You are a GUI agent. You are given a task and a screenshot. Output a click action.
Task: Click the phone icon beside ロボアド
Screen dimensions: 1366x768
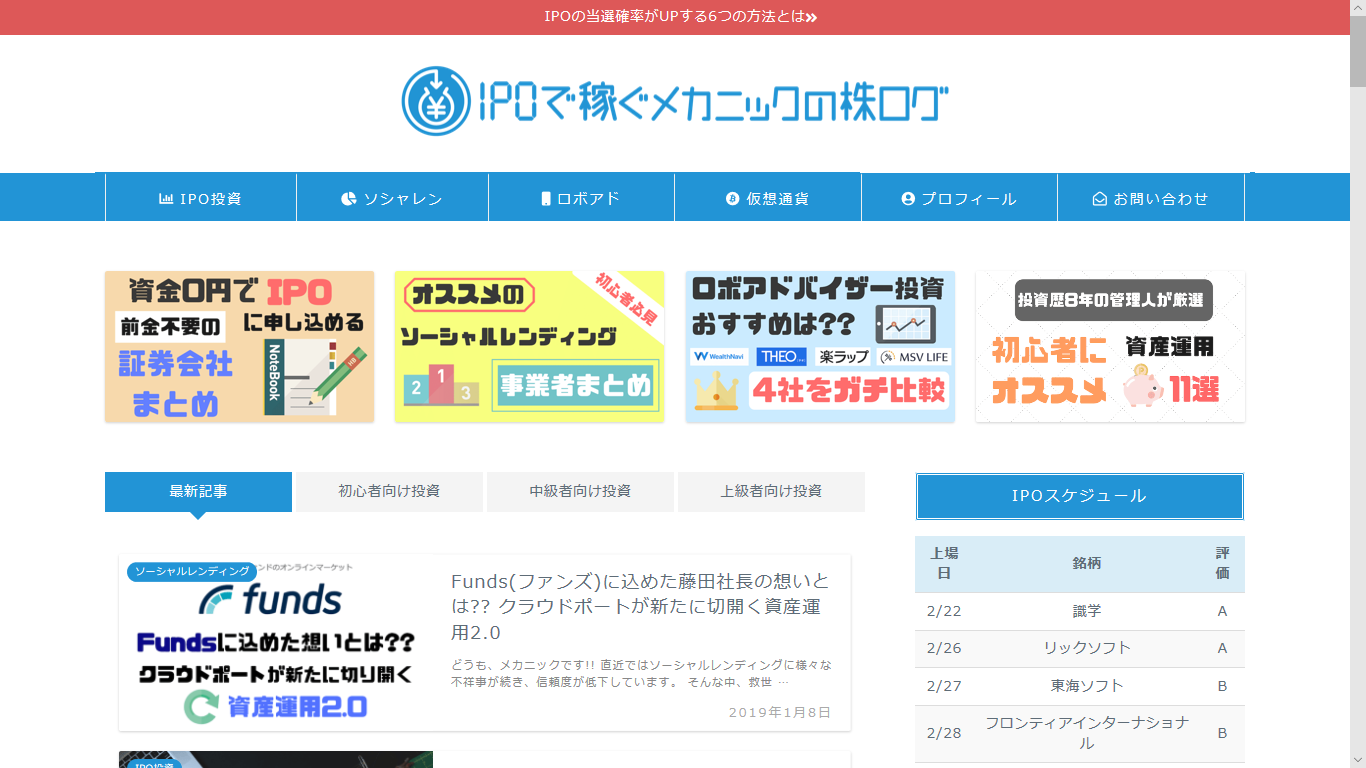(546, 199)
